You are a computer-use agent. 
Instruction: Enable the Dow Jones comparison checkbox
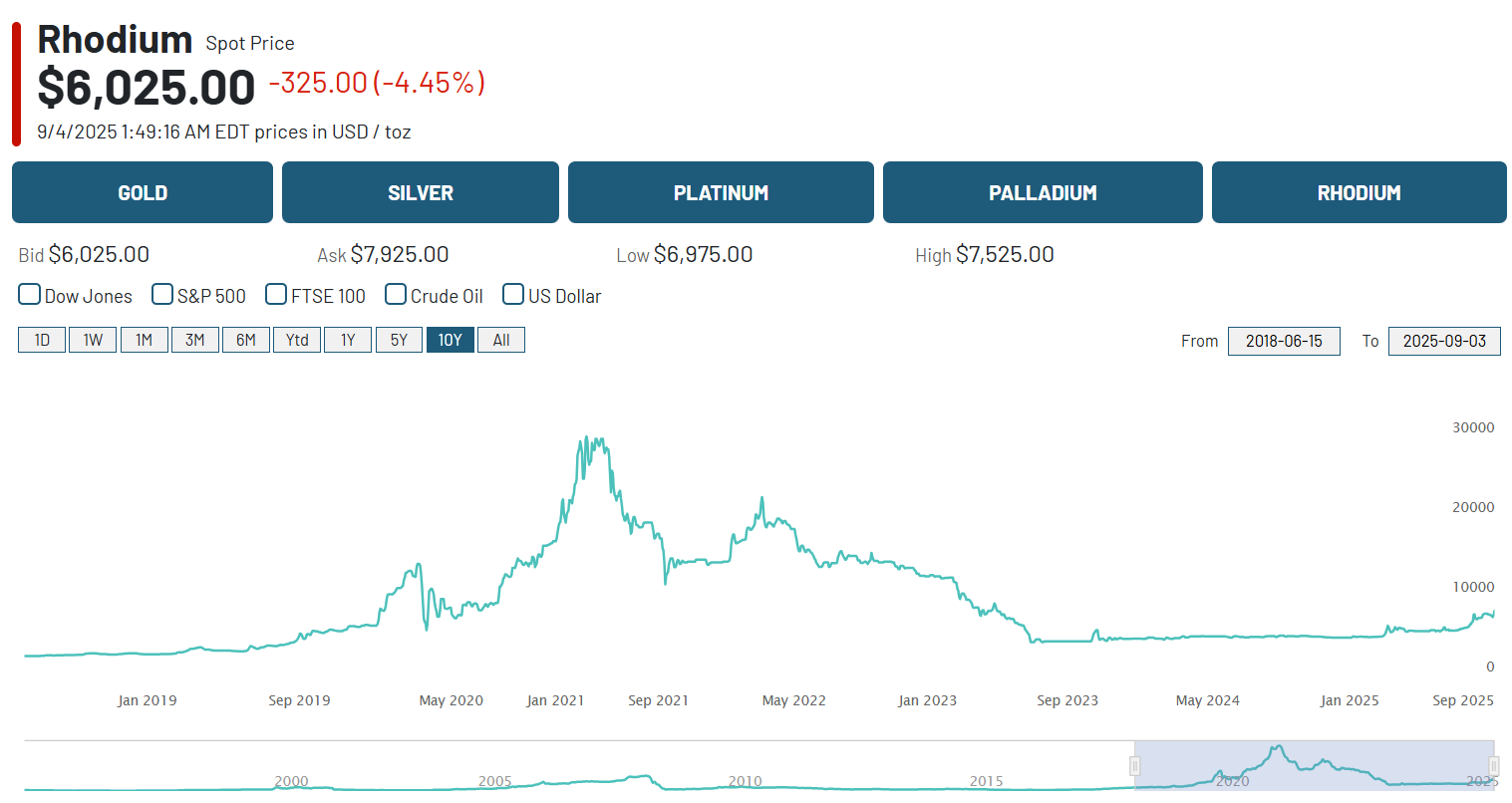pos(30,295)
